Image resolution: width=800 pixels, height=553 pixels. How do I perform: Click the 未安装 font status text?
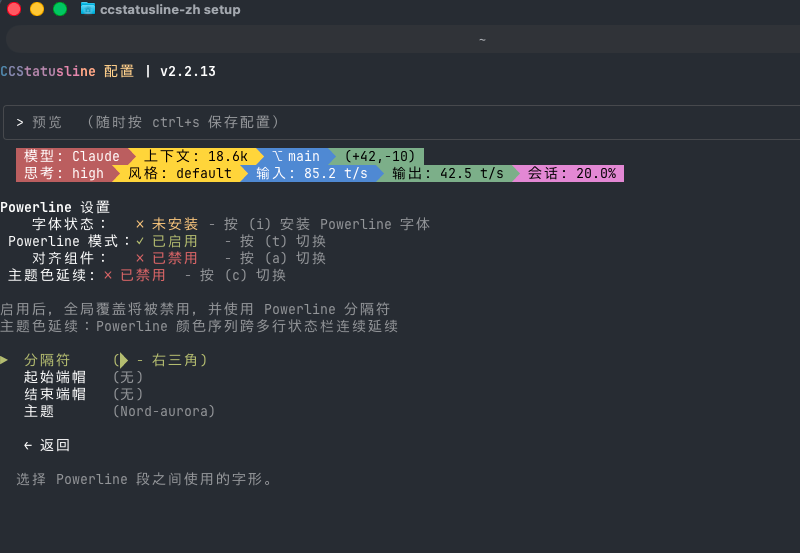coord(174,224)
